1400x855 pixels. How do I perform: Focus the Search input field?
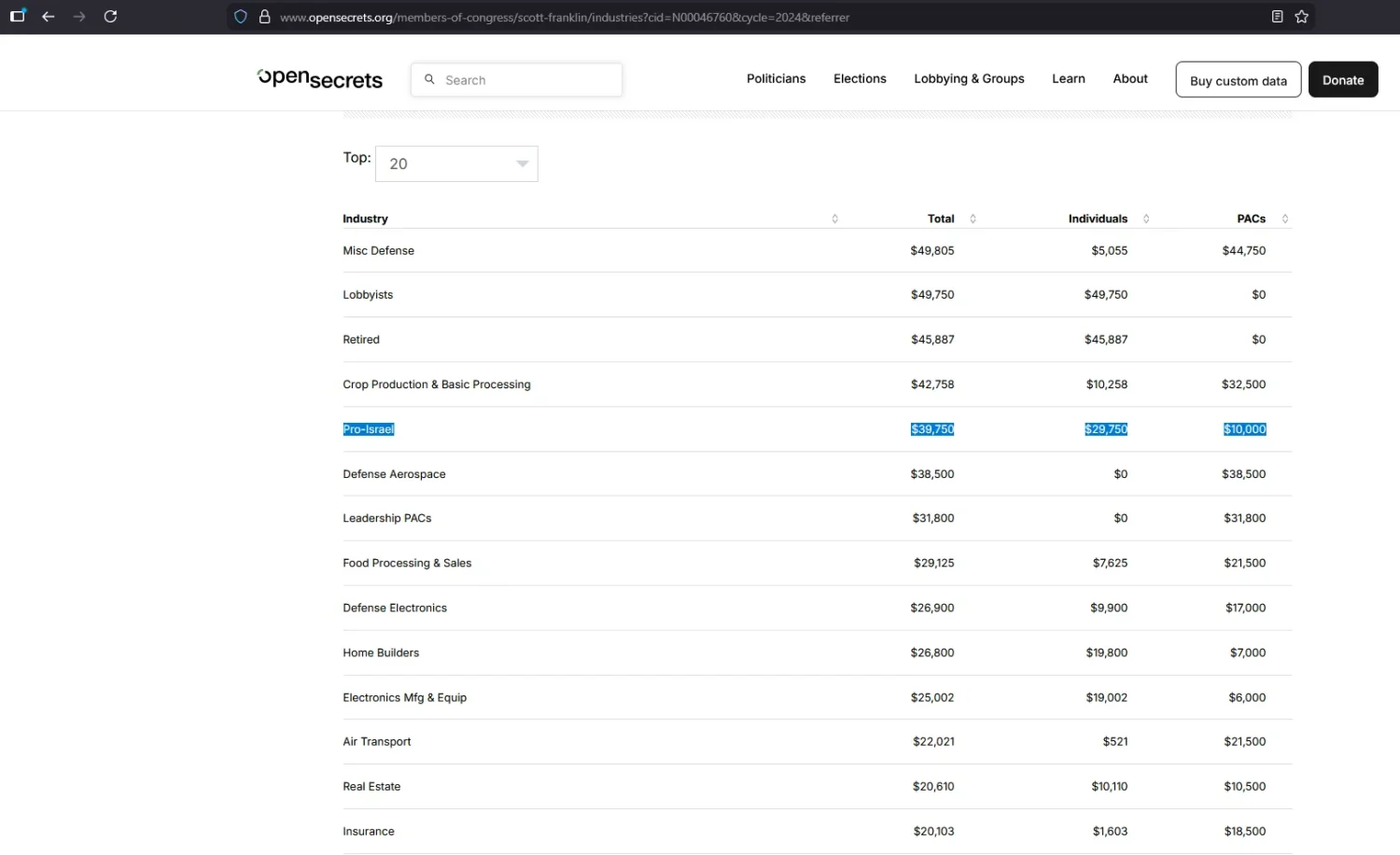(x=517, y=80)
